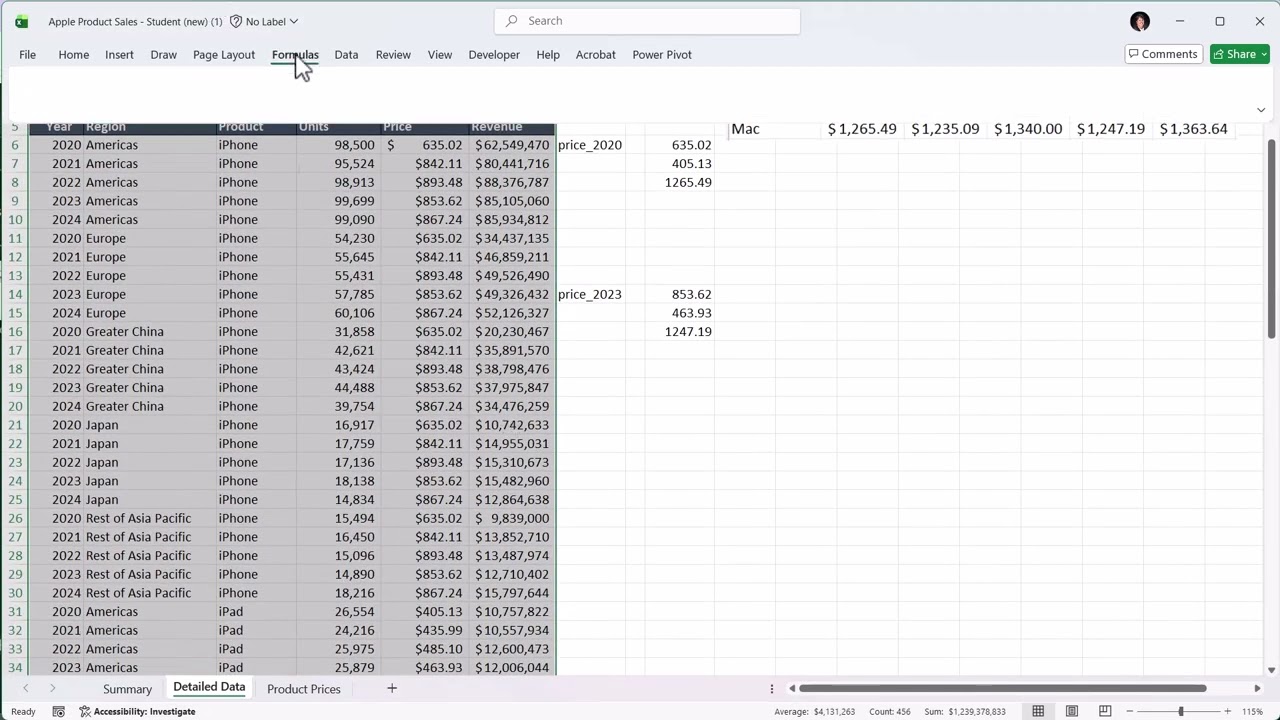Open the File menu
This screenshot has height=720, width=1280.
coord(27,55)
